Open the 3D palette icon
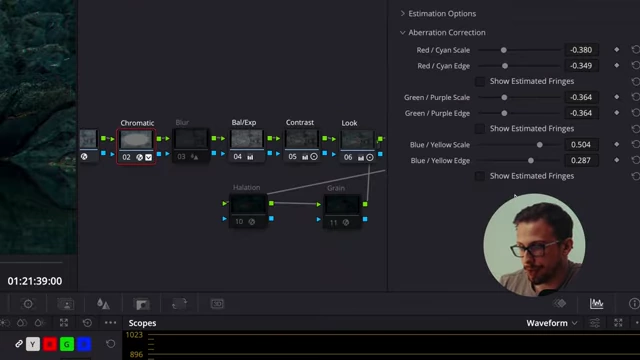Viewport: 640px width, 360px height. point(217,304)
